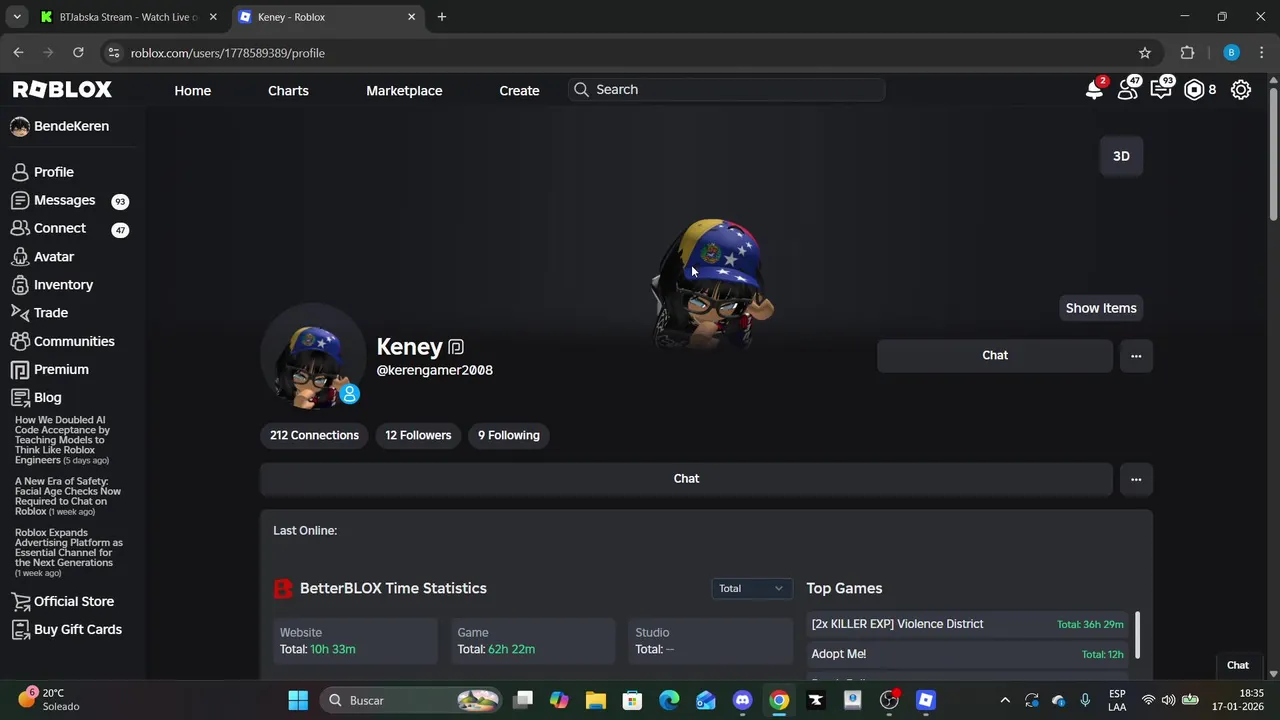The width and height of the screenshot is (1280, 720).
Task: View the 9 Following list
Action: coord(509,435)
